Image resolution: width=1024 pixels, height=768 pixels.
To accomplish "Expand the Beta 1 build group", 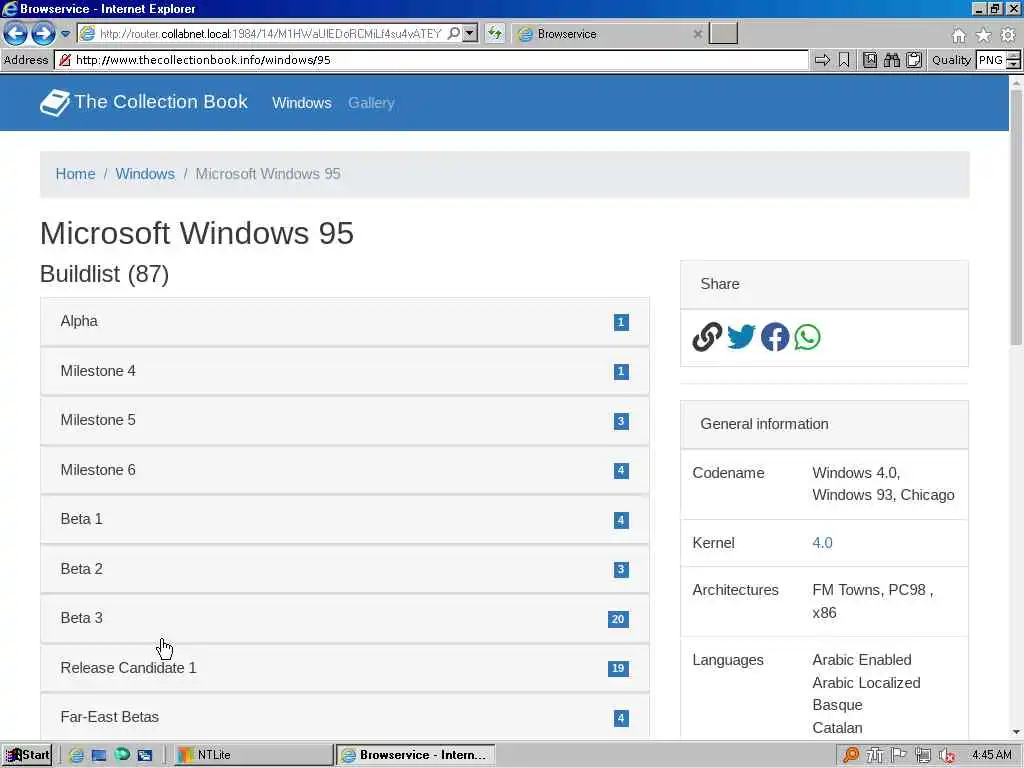I will tap(345, 519).
